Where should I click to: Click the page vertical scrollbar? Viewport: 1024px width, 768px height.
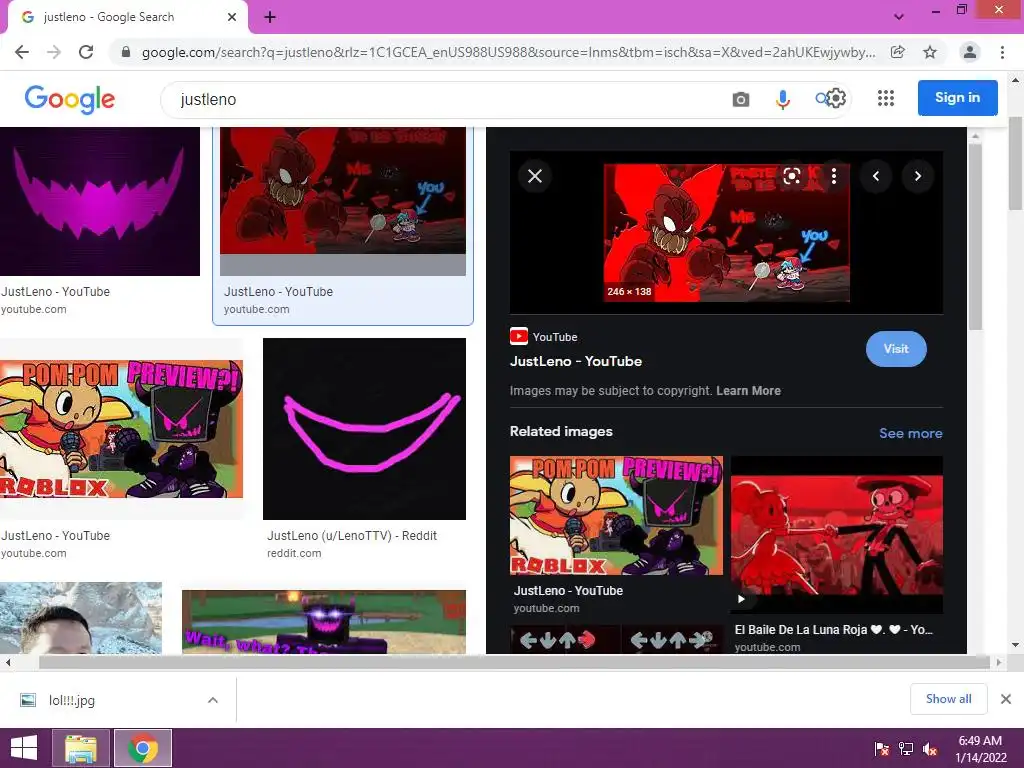(1016, 163)
